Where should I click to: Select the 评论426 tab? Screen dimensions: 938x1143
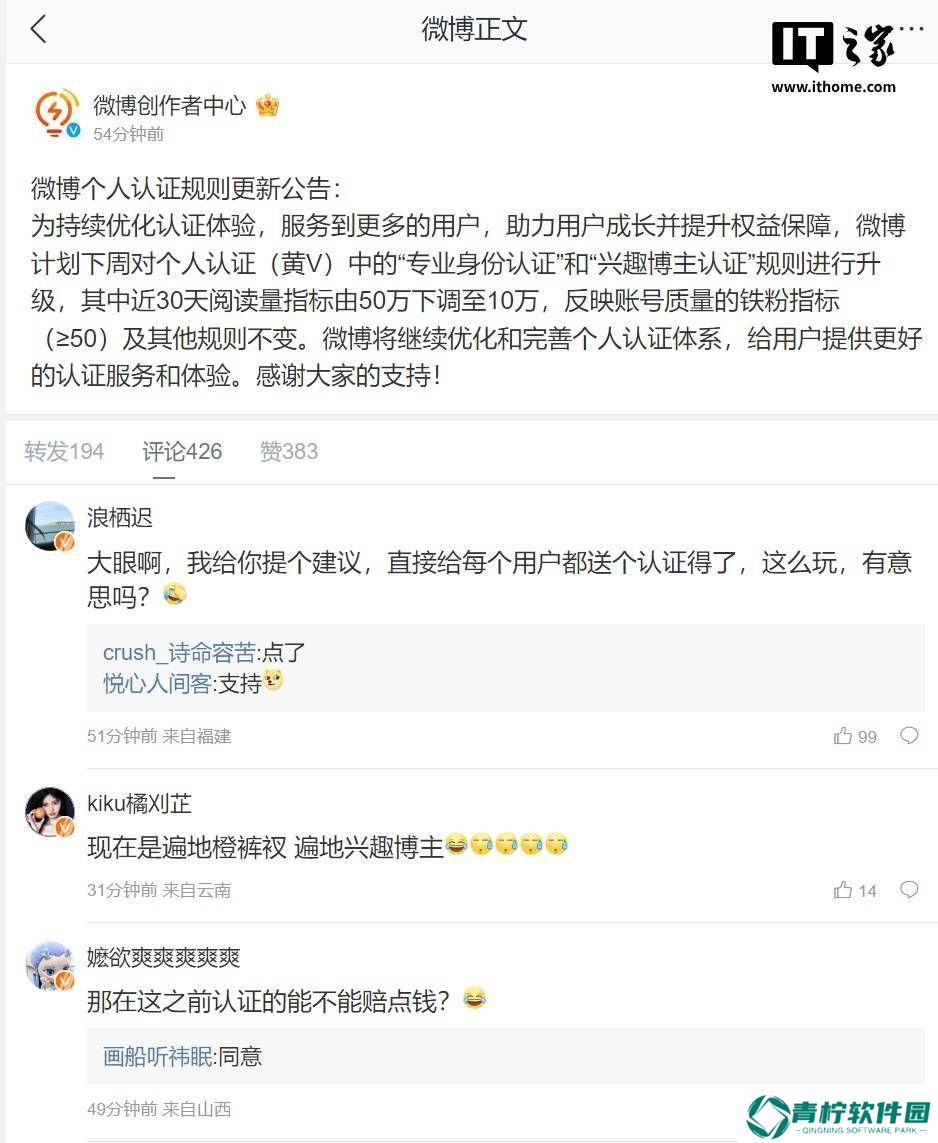[x=182, y=451]
